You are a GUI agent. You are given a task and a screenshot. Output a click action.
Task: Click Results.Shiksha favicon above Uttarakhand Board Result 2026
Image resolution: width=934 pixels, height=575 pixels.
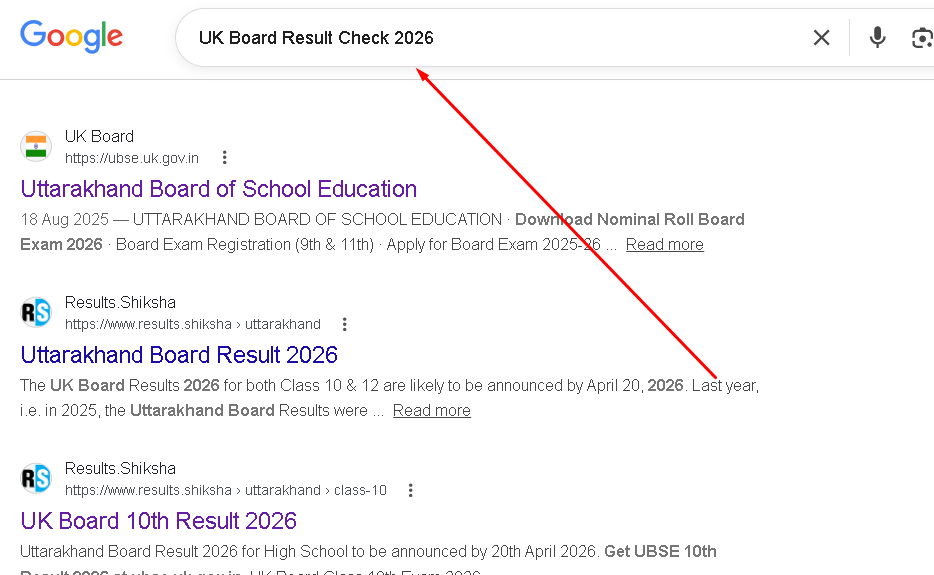tap(36, 312)
